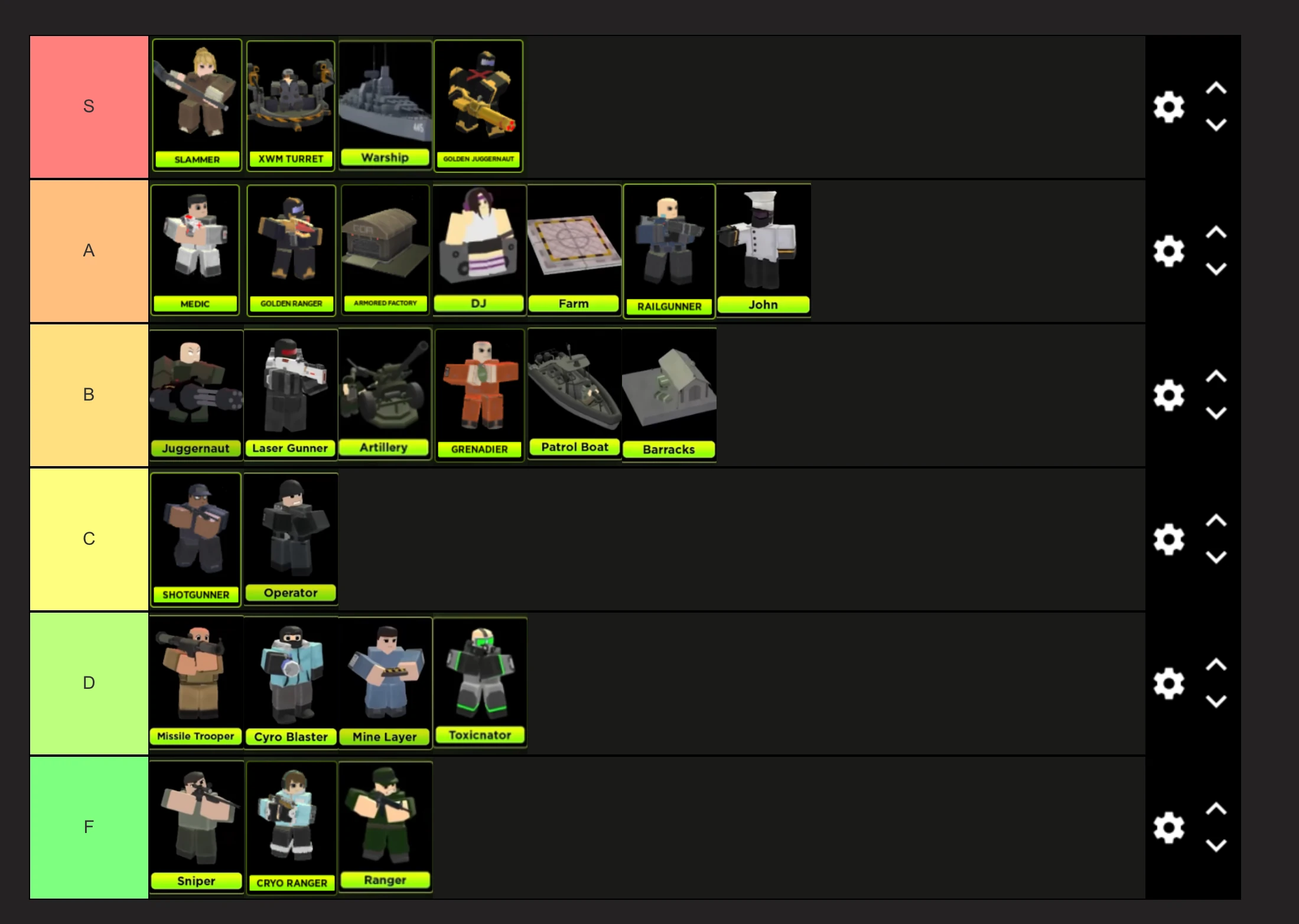
Task: Select the DJ tower card
Action: click(479, 250)
